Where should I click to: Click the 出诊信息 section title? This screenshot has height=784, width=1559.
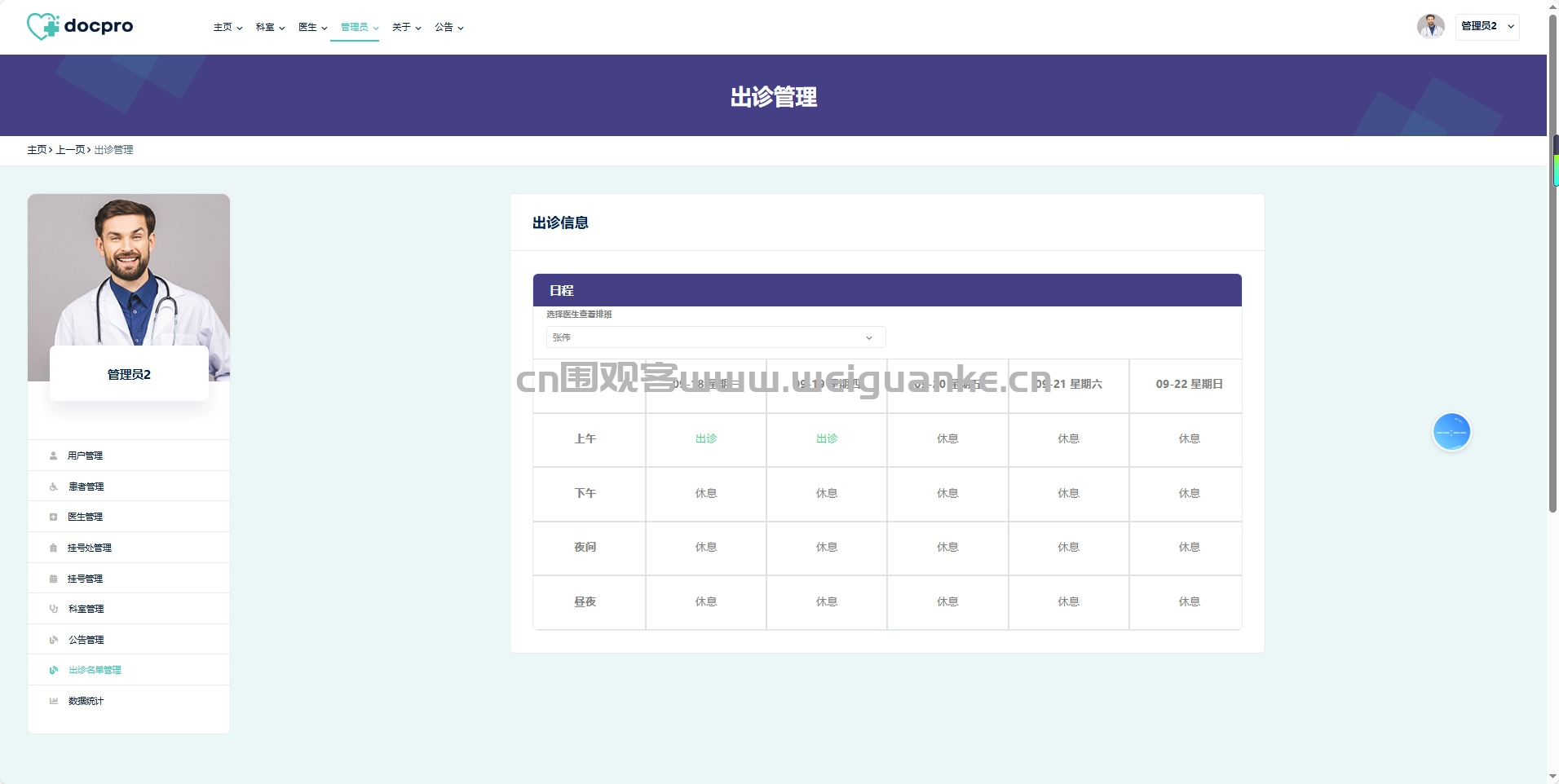pos(560,222)
